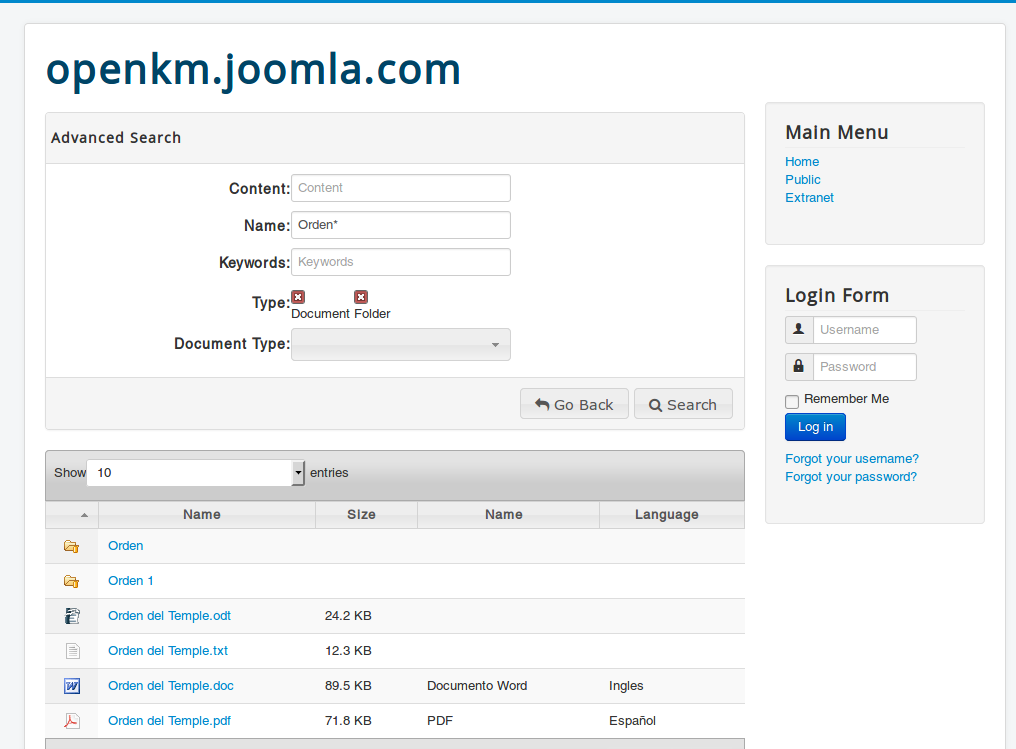Click the Go Back button
Image resolution: width=1016 pixels, height=749 pixels.
pos(574,404)
